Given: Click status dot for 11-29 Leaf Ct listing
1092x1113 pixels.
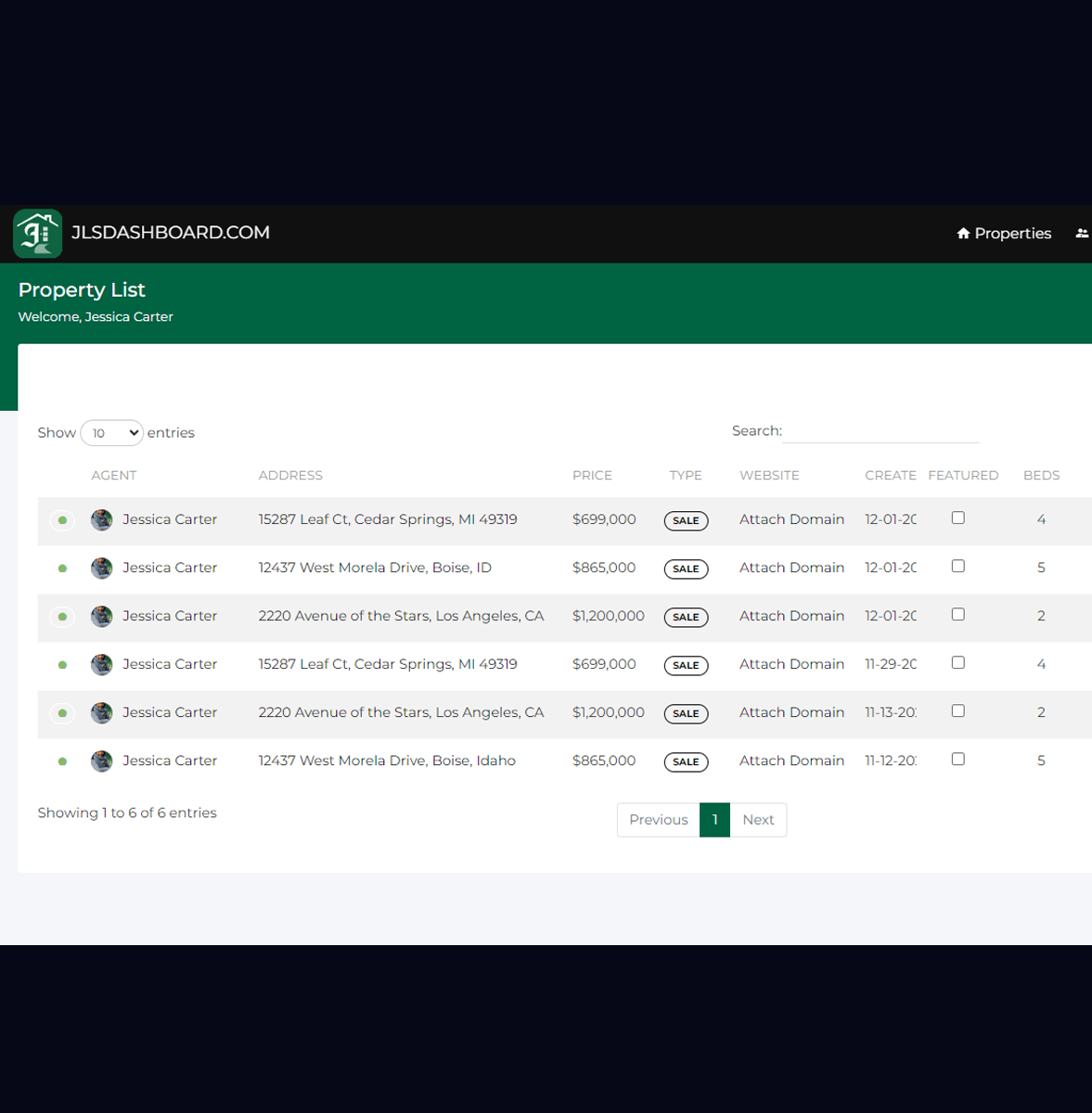Looking at the screenshot, I should pos(62,665).
